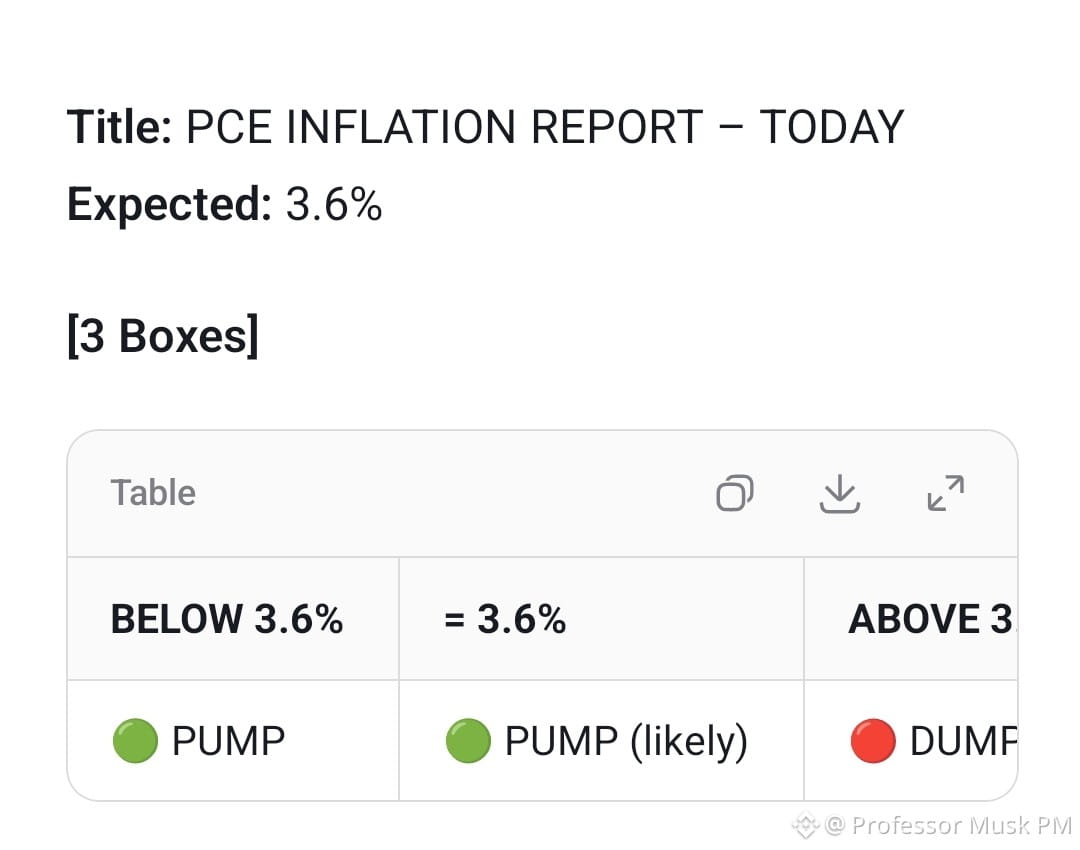The image size is (1080, 850).
Task: Click the Expected: 3.6% line
Action: pos(225,205)
